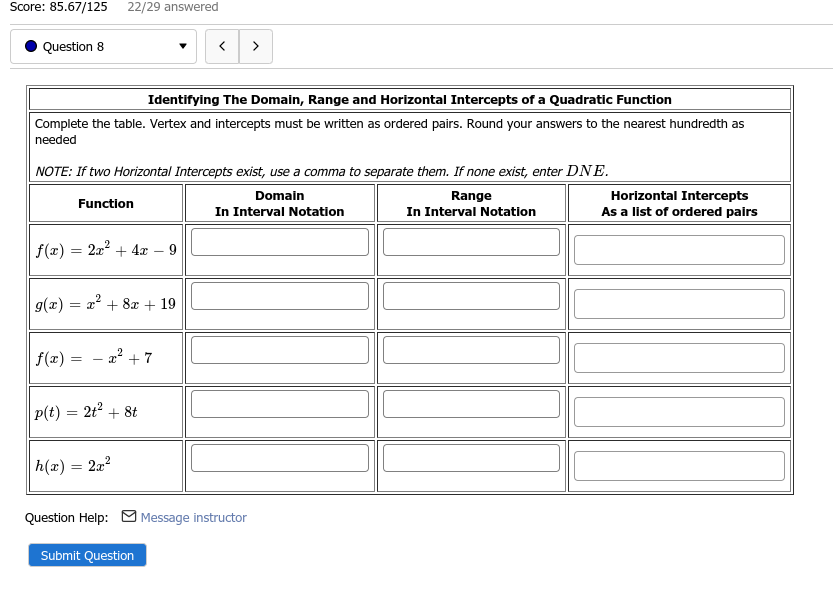Open the Message instructor link
Screen dimensions: 833x602
tap(193, 518)
